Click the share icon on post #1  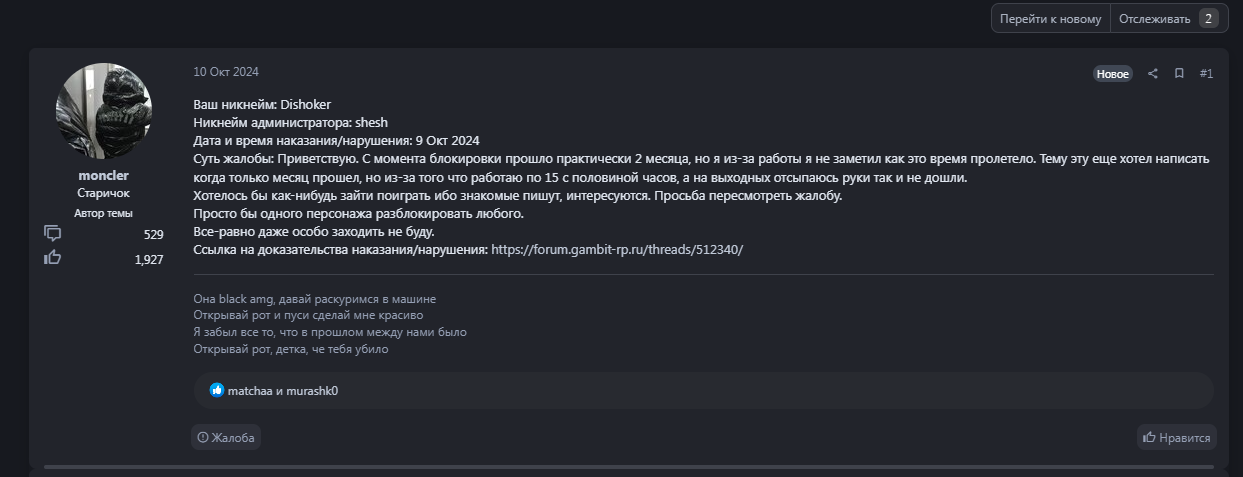tap(1153, 74)
